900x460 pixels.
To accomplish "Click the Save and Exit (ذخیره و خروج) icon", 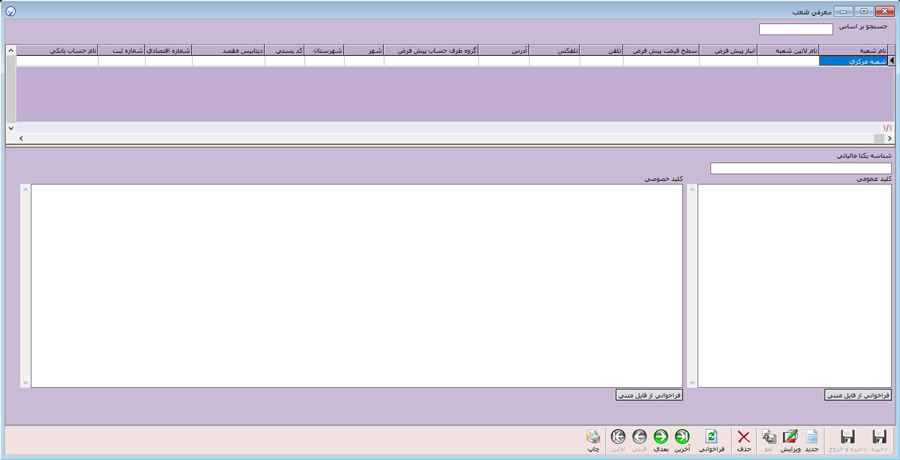I will (x=847, y=440).
